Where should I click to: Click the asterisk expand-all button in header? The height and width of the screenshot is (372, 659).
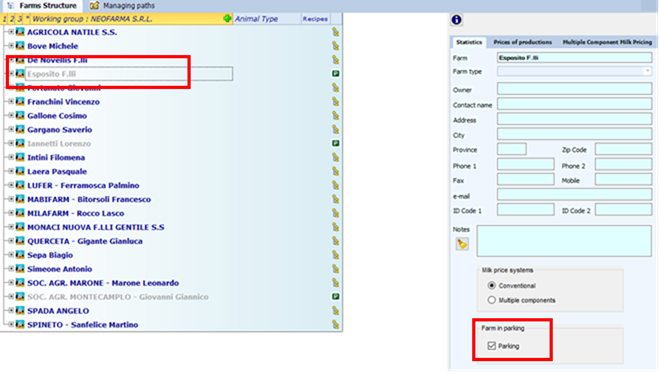pos(27,19)
